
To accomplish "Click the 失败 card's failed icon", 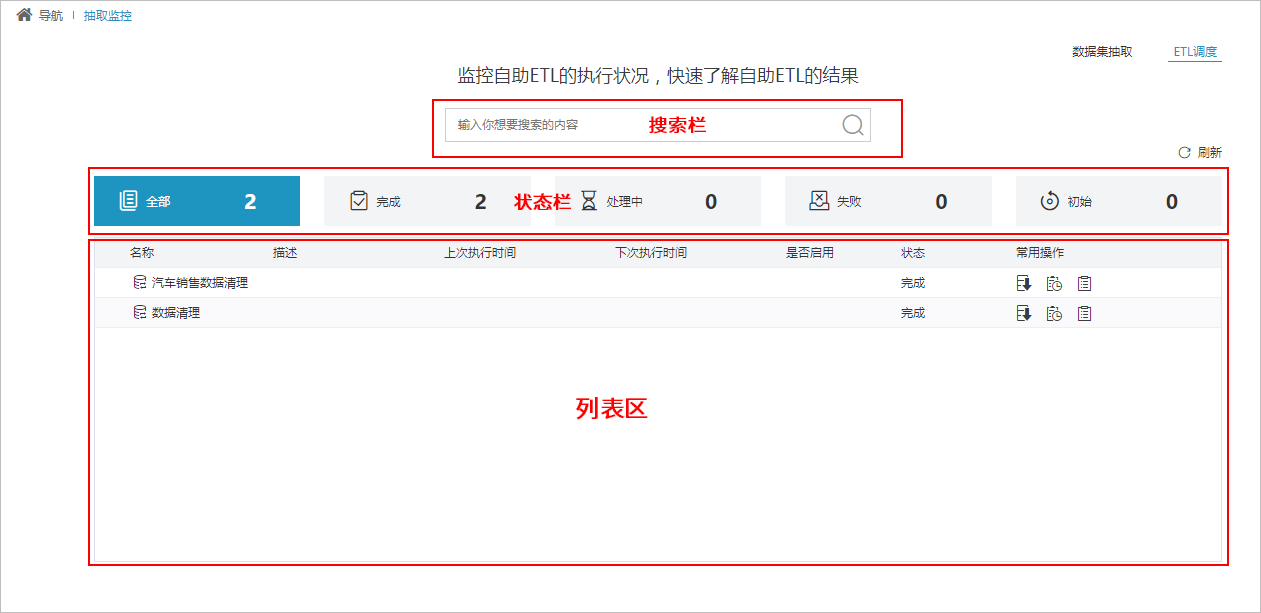I will point(819,200).
